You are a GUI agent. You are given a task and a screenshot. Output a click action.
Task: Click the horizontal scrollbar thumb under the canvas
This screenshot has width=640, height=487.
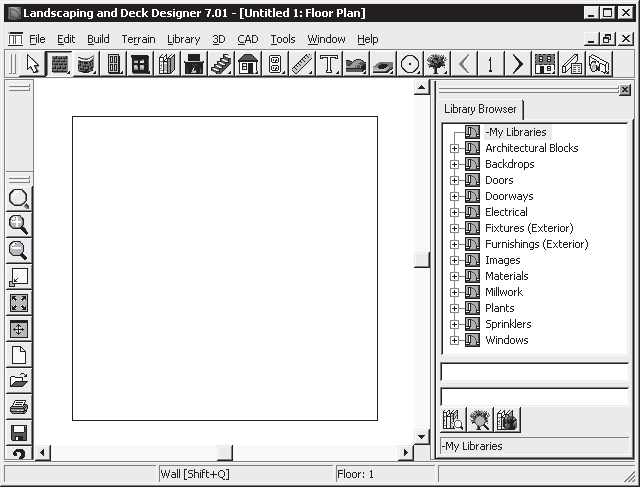point(225,453)
